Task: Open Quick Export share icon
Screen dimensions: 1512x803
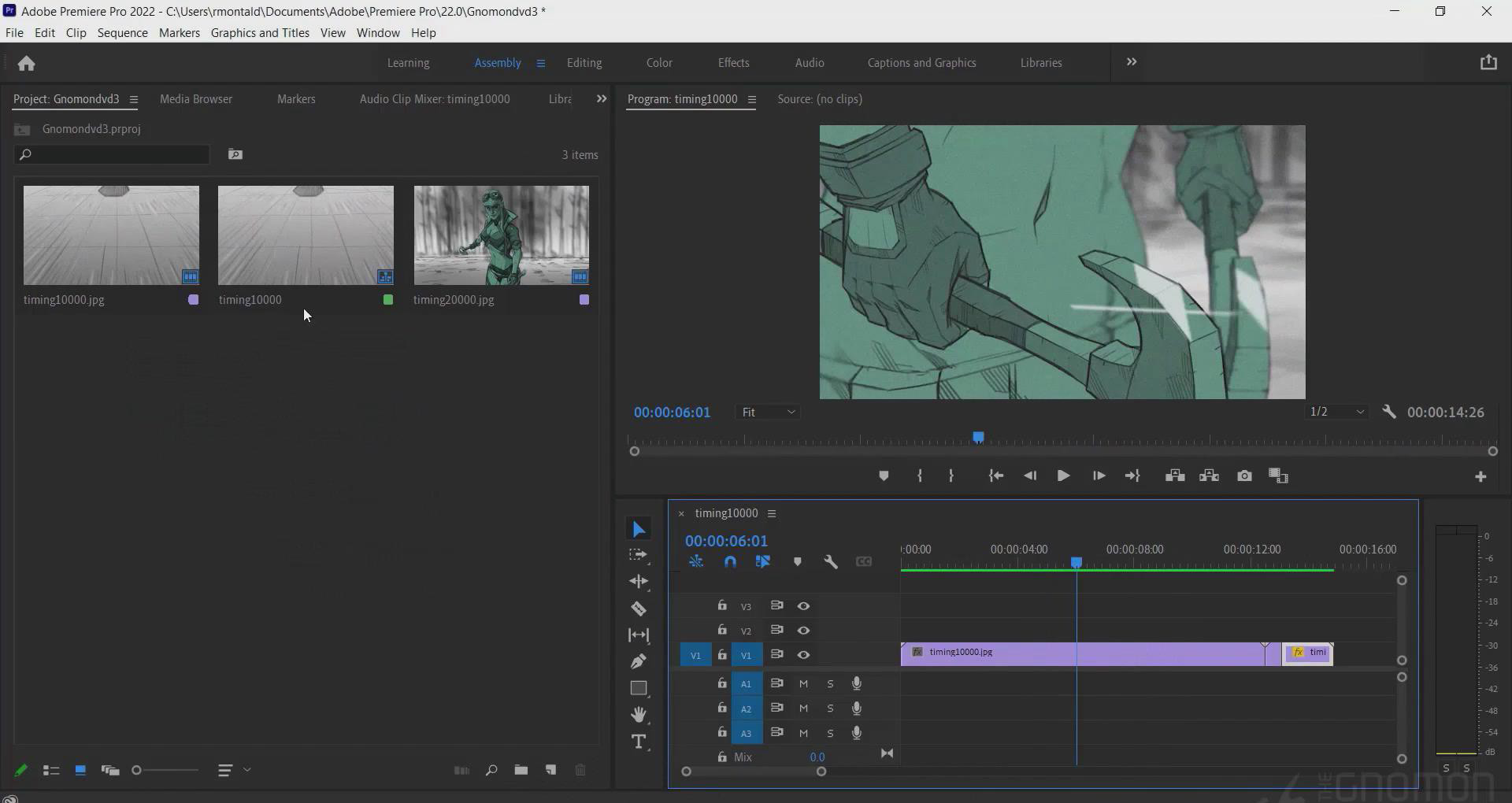Action: point(1488,62)
